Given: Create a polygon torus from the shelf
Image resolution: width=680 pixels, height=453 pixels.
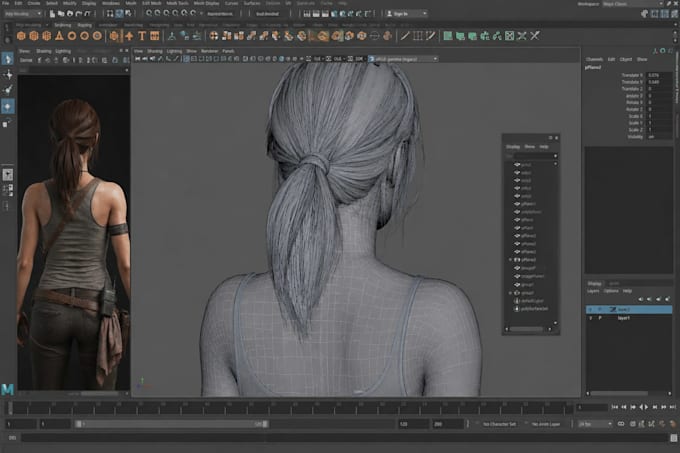Looking at the screenshot, I should 72,36.
